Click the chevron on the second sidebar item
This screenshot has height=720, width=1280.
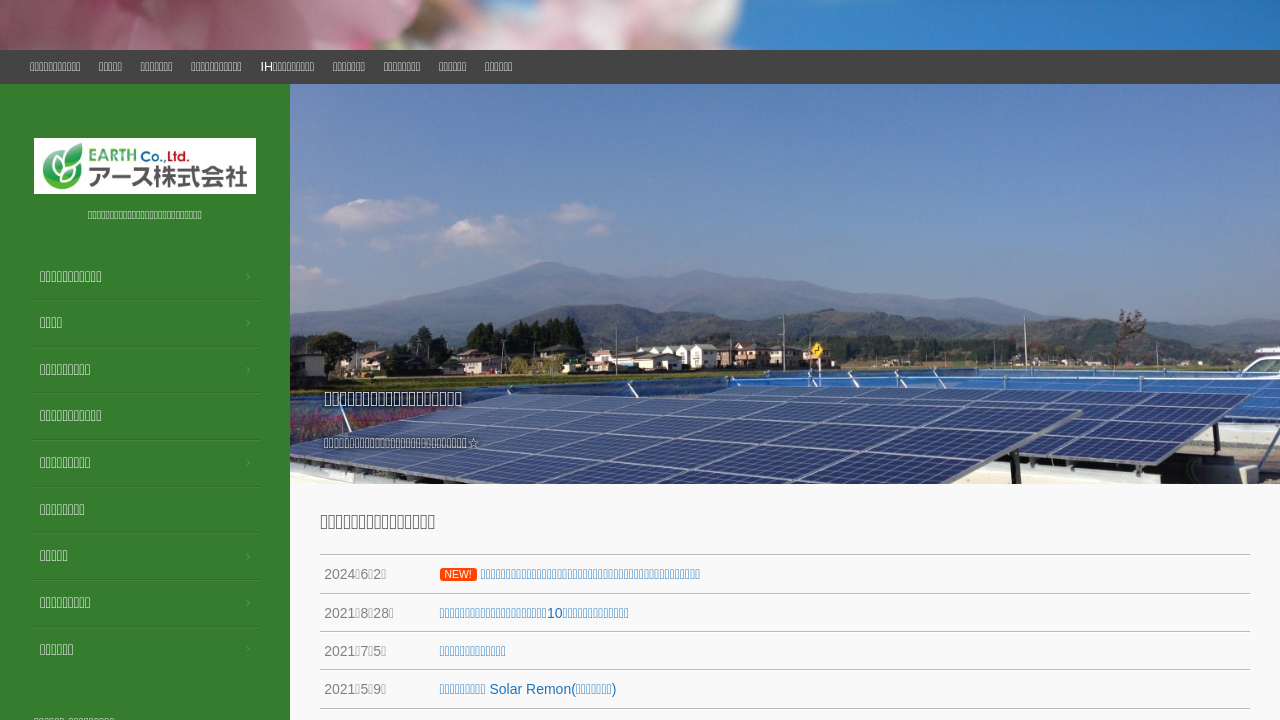(248, 323)
